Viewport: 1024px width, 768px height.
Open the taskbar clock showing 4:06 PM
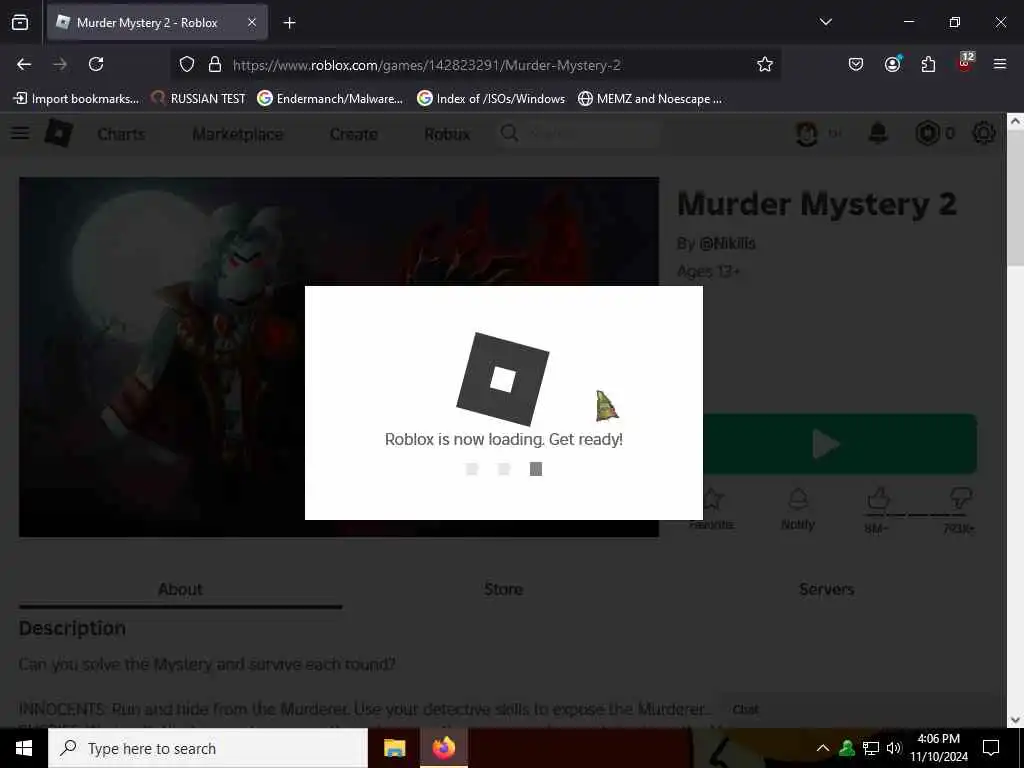pyautogui.click(x=939, y=748)
